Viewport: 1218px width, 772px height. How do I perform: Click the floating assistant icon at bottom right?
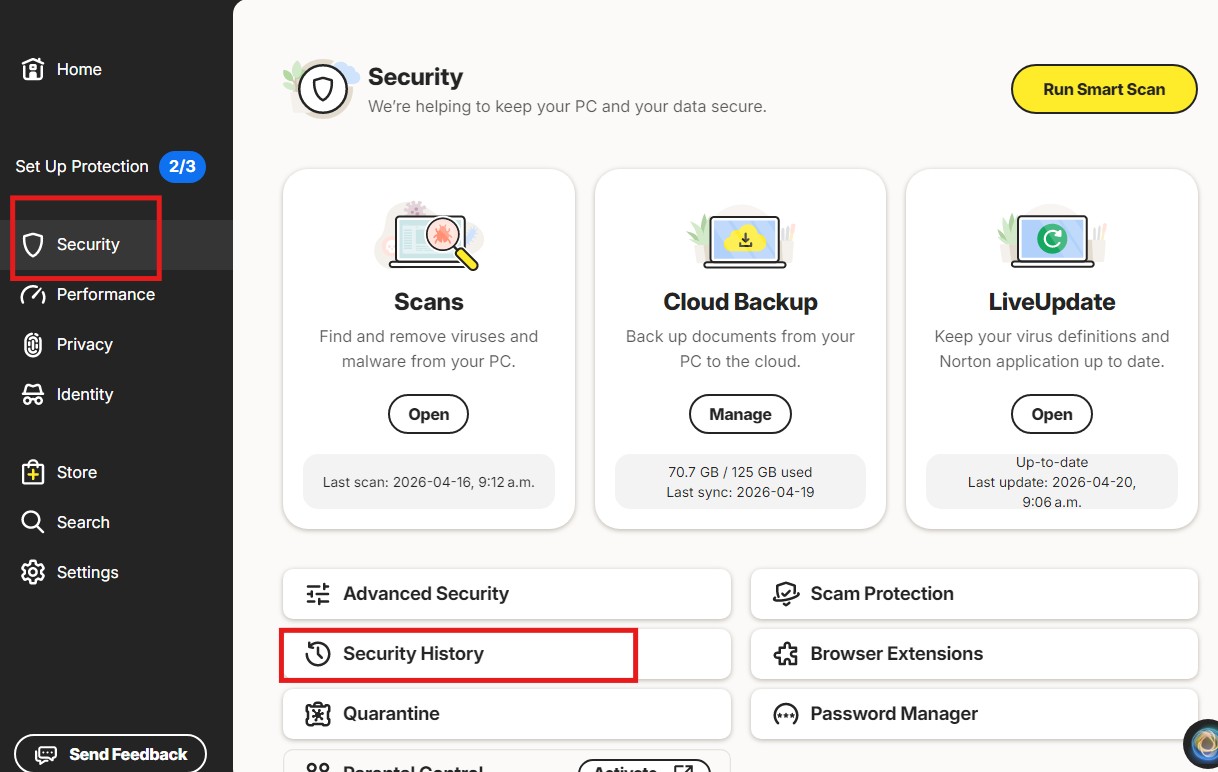click(1203, 744)
